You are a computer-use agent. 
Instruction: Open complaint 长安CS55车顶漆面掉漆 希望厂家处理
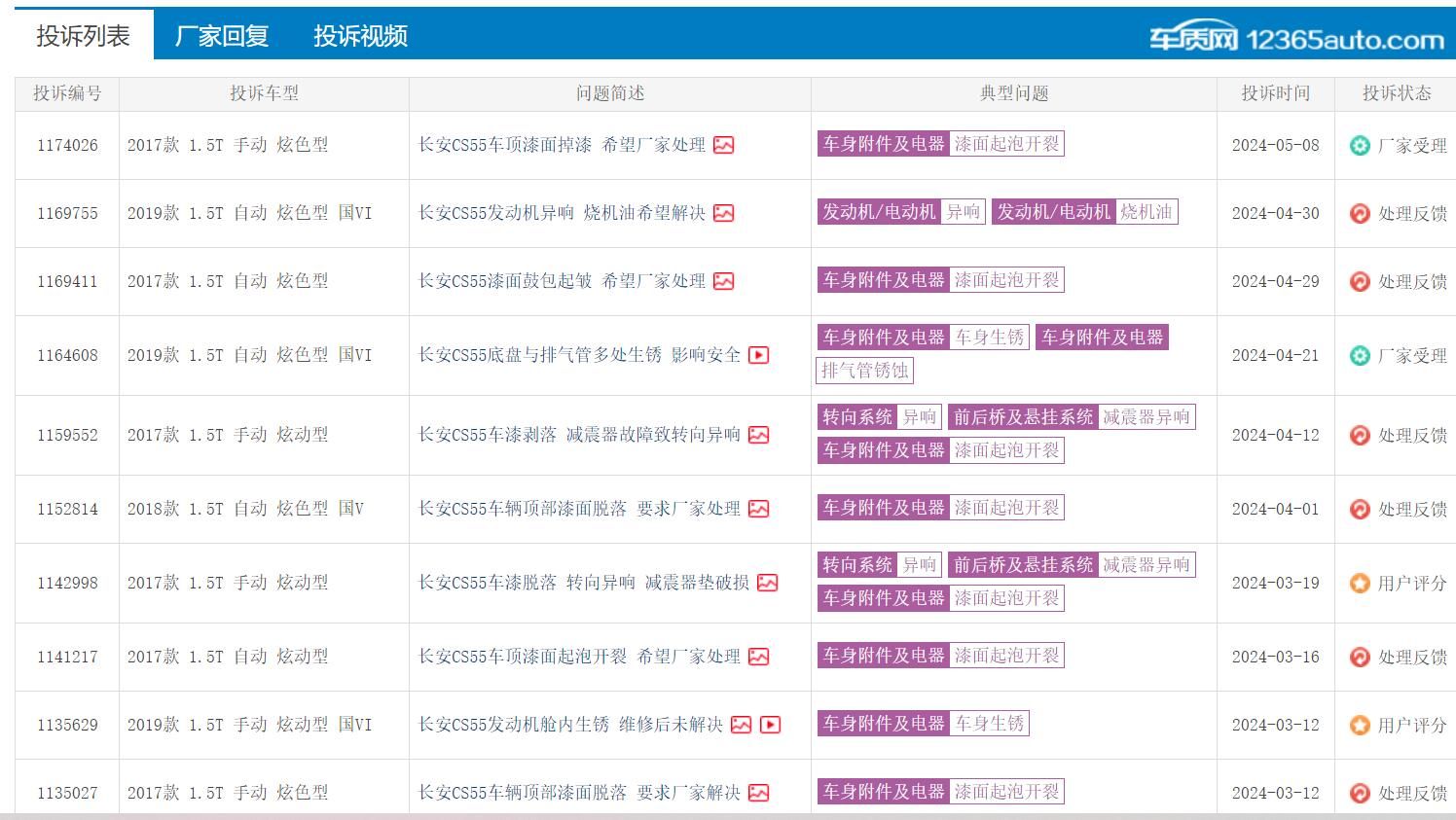pos(562,145)
